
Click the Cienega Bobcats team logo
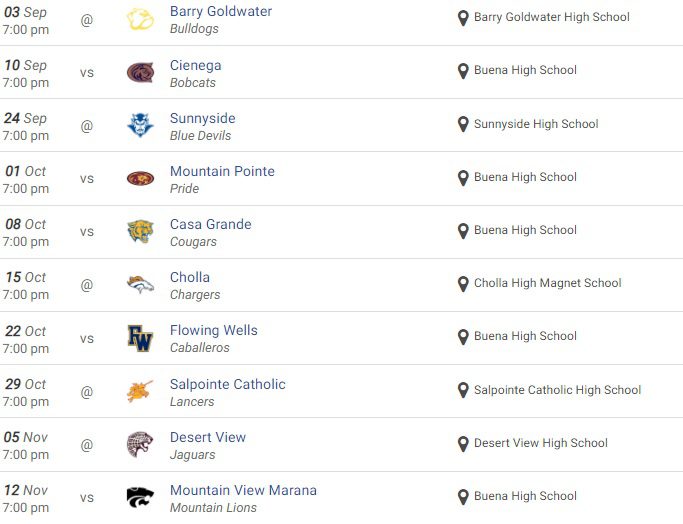coord(141,72)
